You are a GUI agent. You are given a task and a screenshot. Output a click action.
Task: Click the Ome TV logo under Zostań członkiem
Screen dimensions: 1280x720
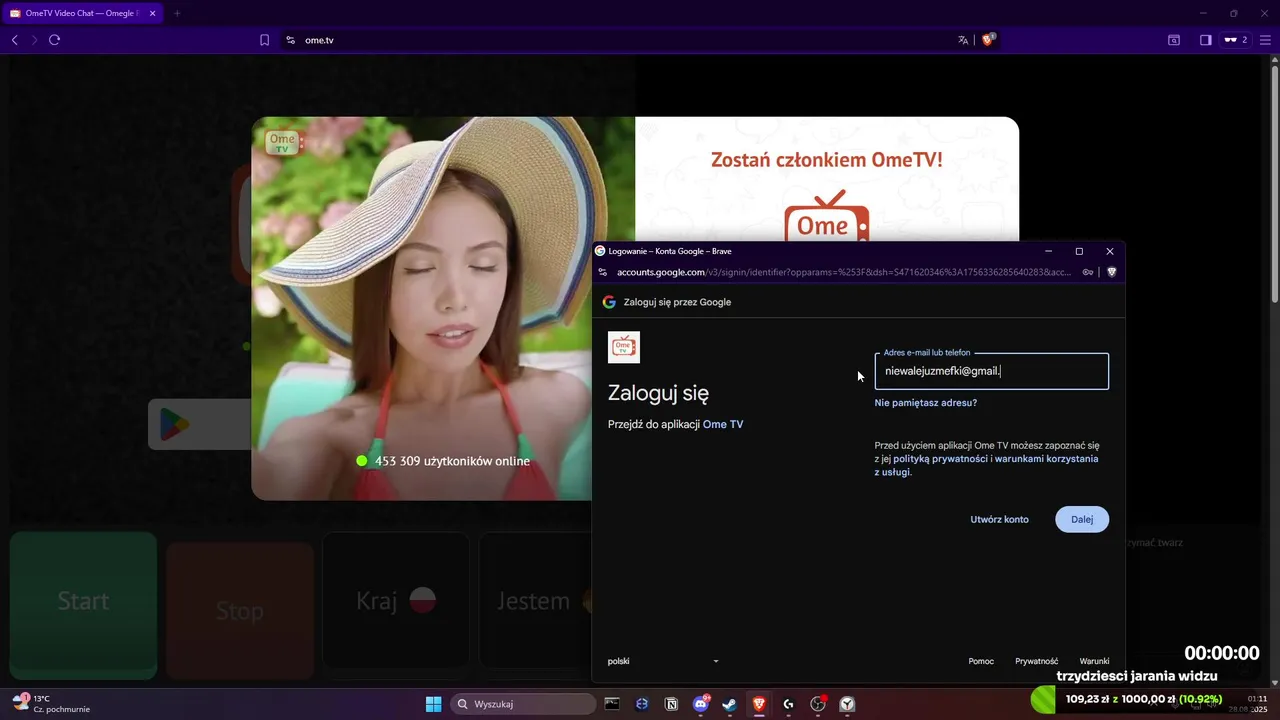(x=827, y=216)
